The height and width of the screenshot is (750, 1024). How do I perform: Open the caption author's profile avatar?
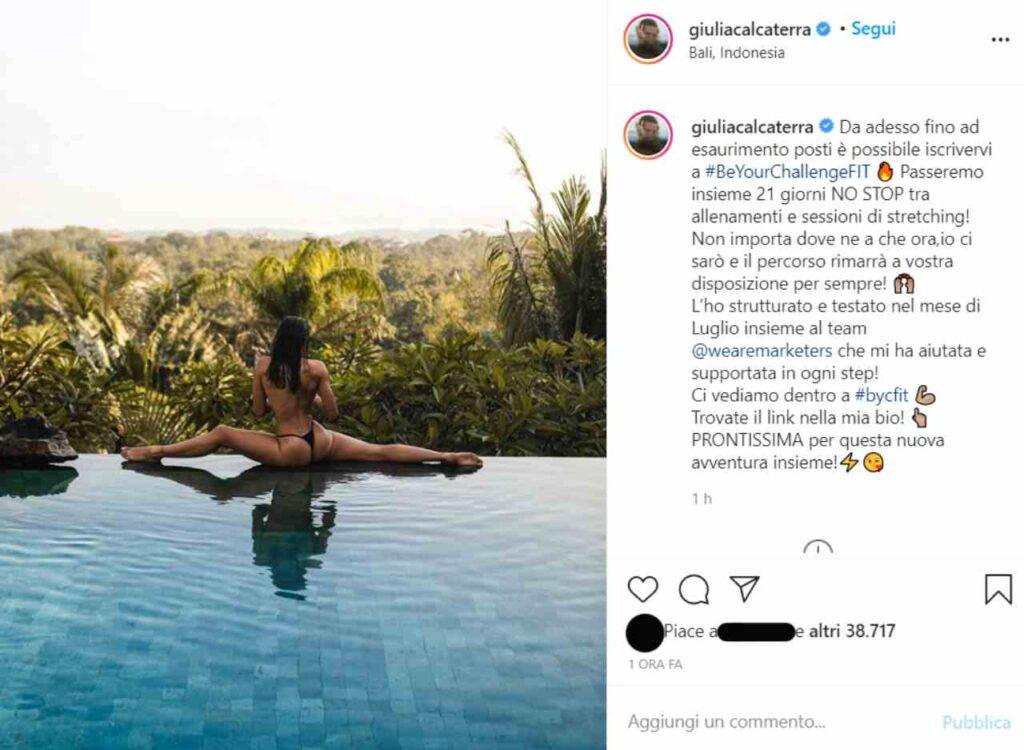pos(648,135)
